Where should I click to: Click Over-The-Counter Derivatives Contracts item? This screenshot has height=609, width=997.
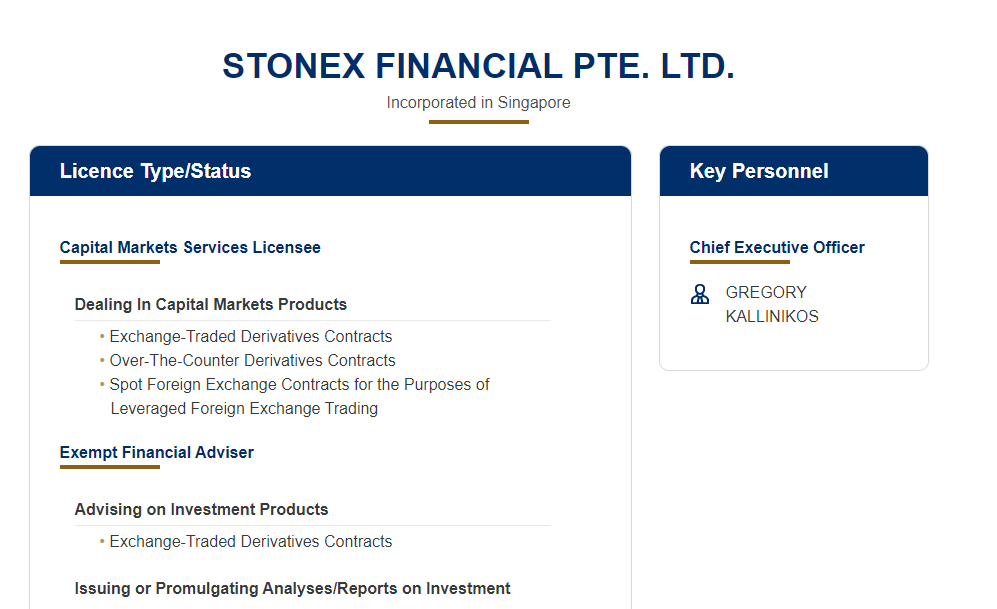pos(252,360)
